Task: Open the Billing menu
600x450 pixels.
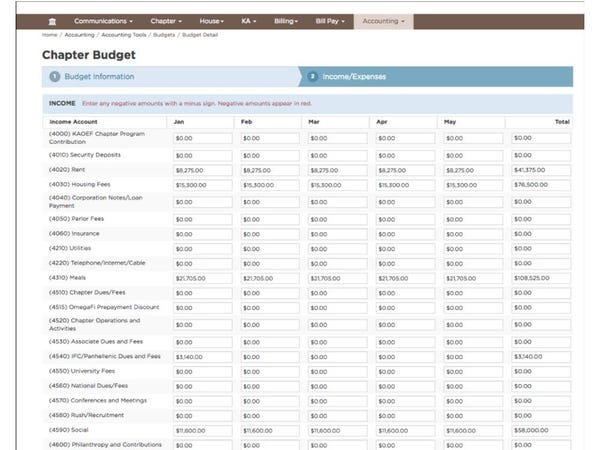Action: point(286,21)
